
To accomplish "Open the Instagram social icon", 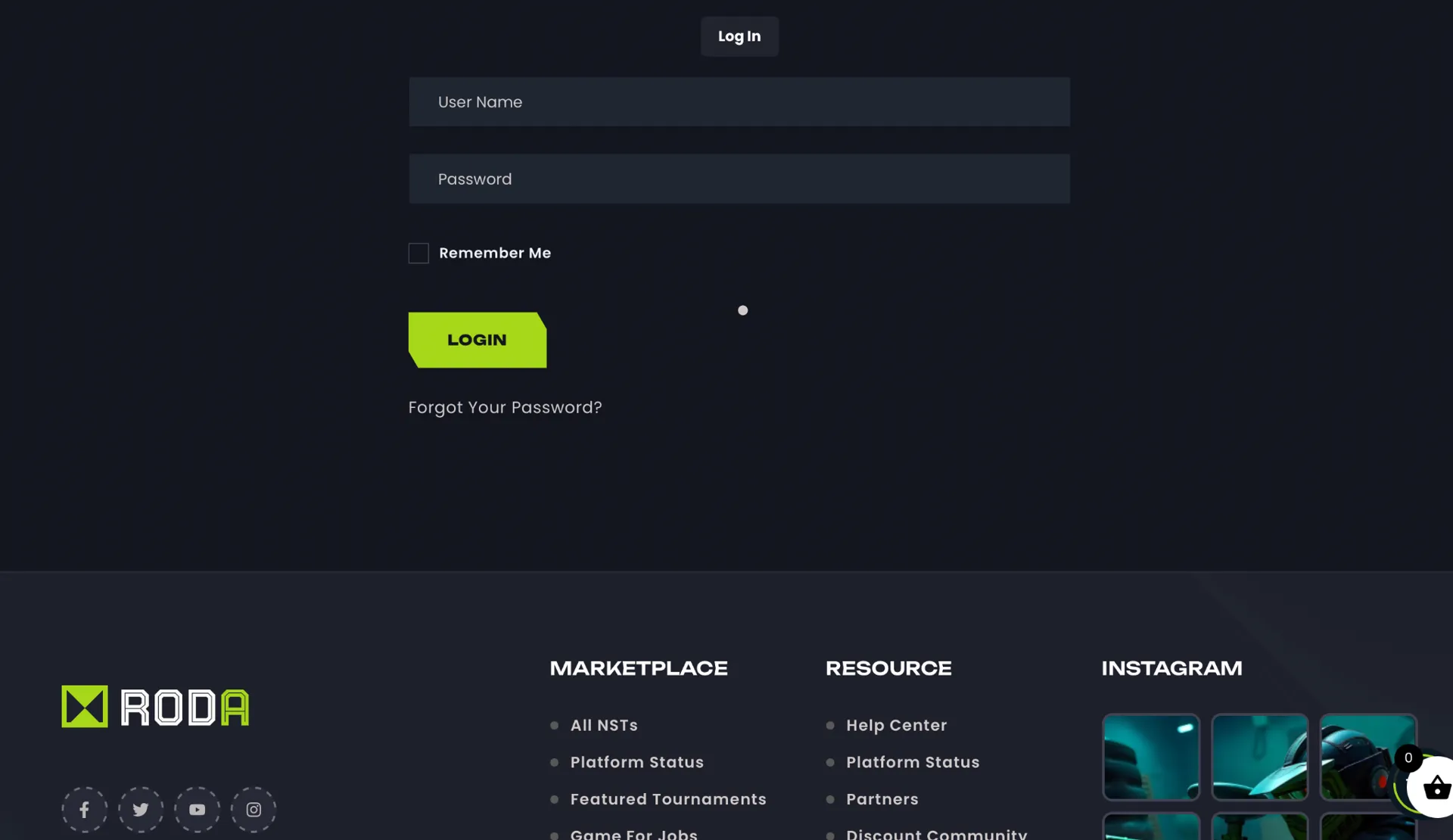I will coord(254,810).
